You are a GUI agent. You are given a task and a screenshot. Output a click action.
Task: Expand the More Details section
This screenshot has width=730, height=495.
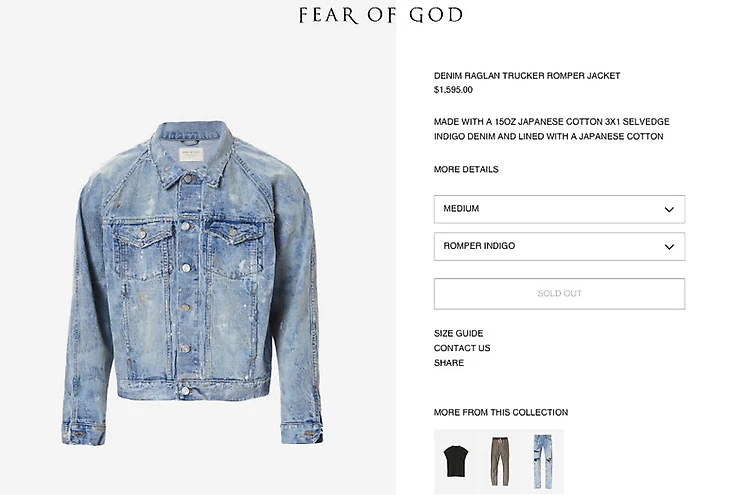point(466,170)
